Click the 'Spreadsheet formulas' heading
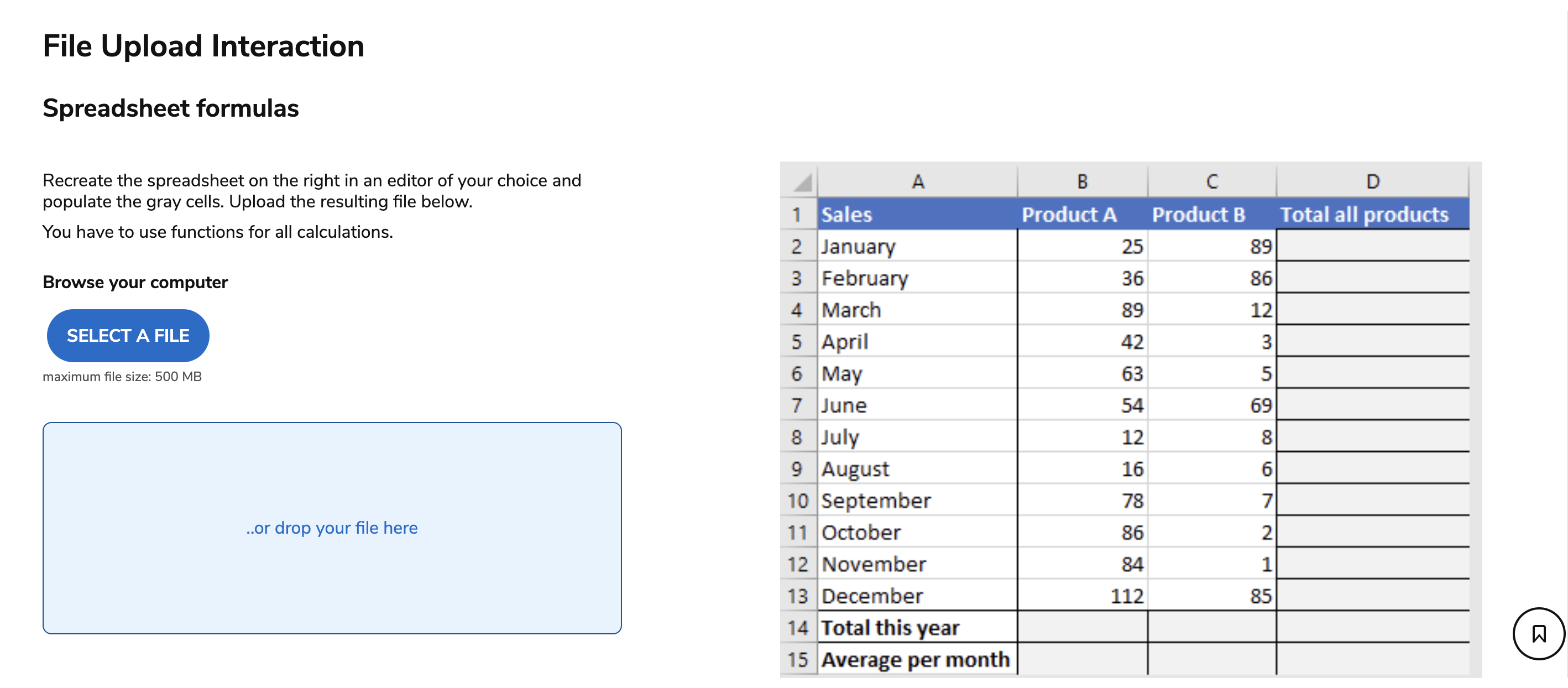Viewport: 1568px width, 688px height. click(x=170, y=108)
